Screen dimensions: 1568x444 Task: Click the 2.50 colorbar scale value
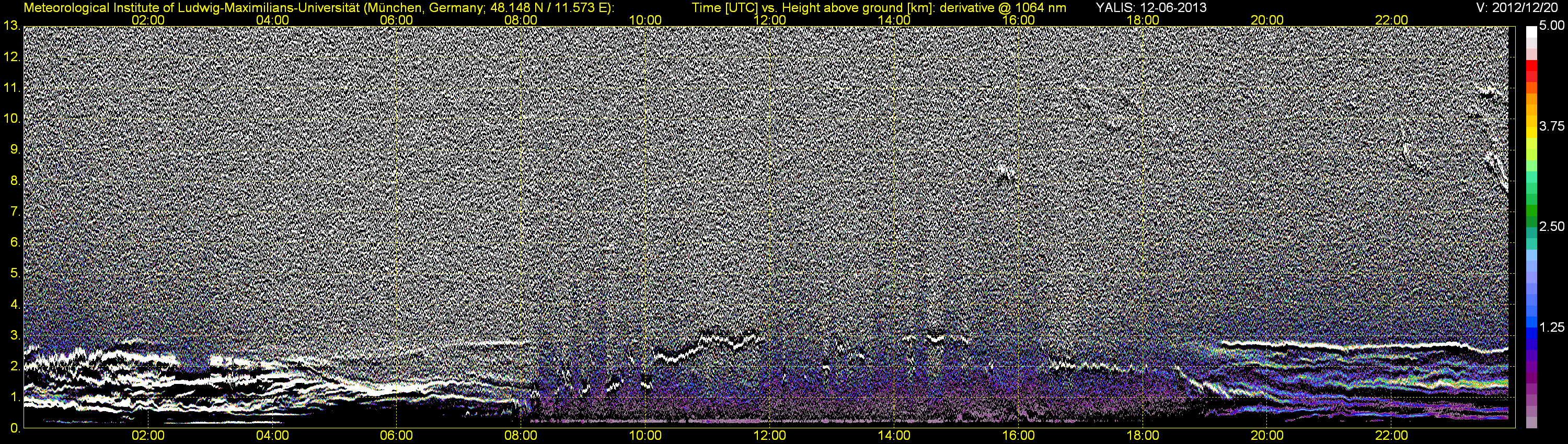click(1552, 227)
